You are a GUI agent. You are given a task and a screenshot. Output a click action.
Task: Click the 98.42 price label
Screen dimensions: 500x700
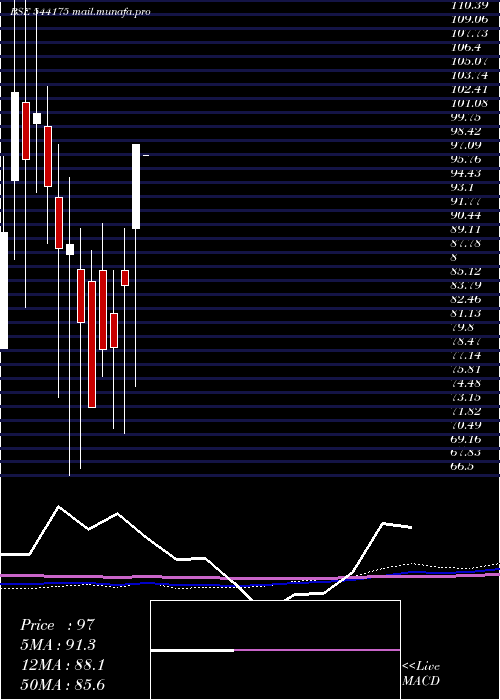(466, 131)
